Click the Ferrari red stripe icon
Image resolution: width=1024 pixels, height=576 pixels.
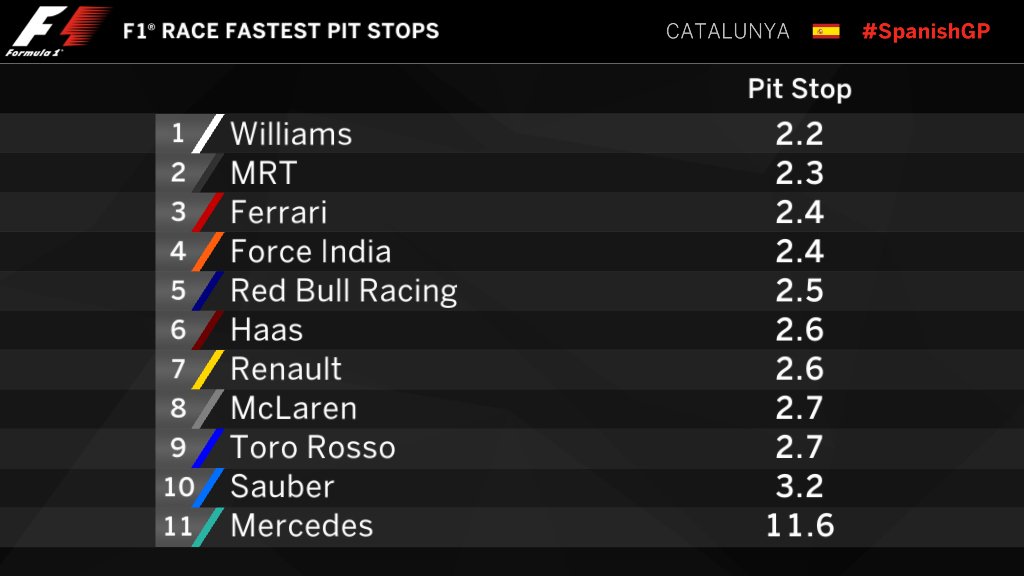click(208, 212)
